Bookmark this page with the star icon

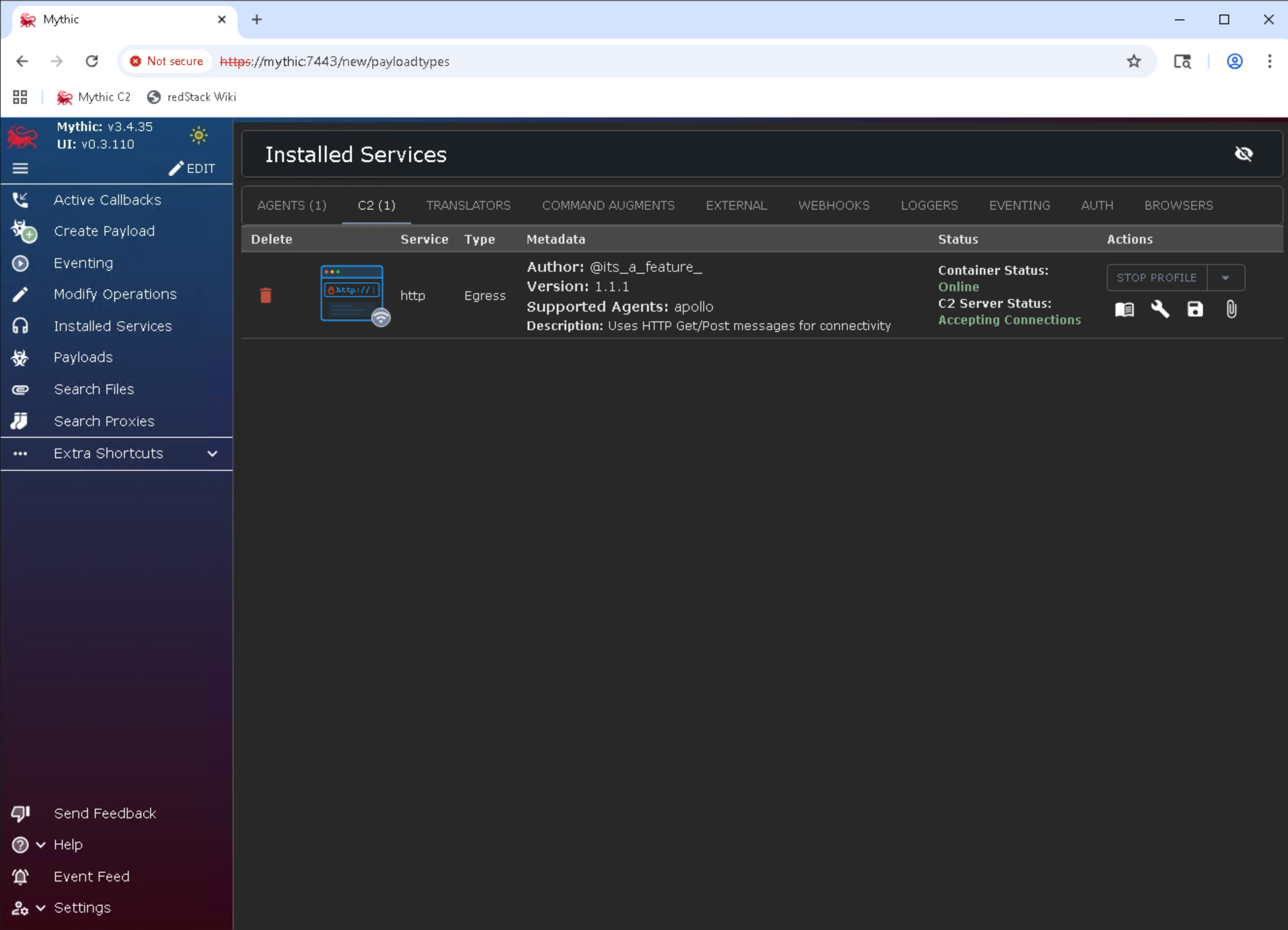(x=1133, y=61)
